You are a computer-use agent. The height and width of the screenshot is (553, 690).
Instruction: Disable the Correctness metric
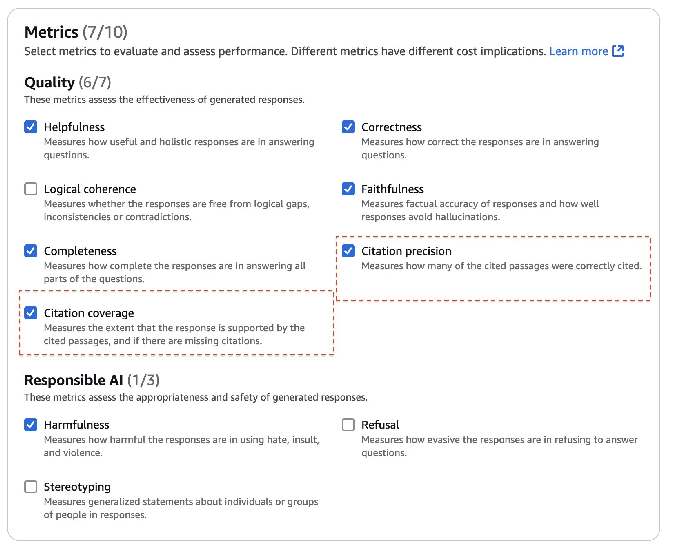348,127
